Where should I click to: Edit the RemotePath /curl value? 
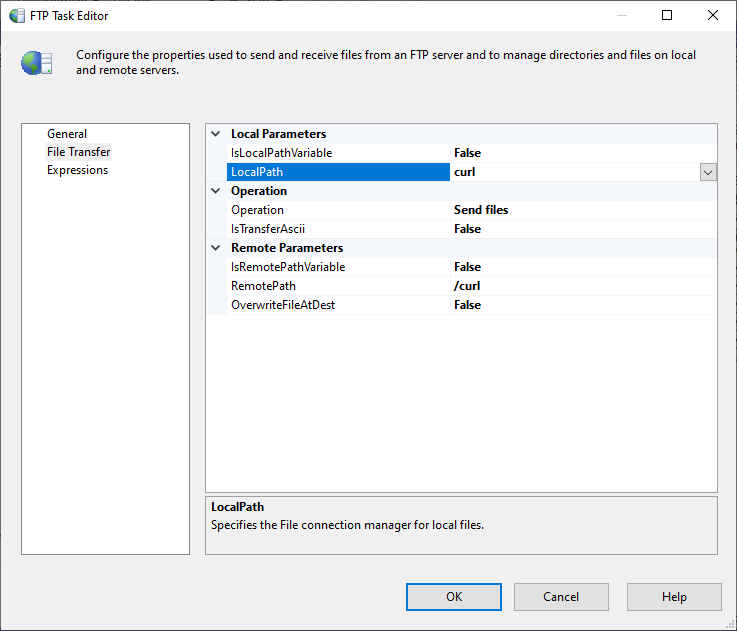467,286
